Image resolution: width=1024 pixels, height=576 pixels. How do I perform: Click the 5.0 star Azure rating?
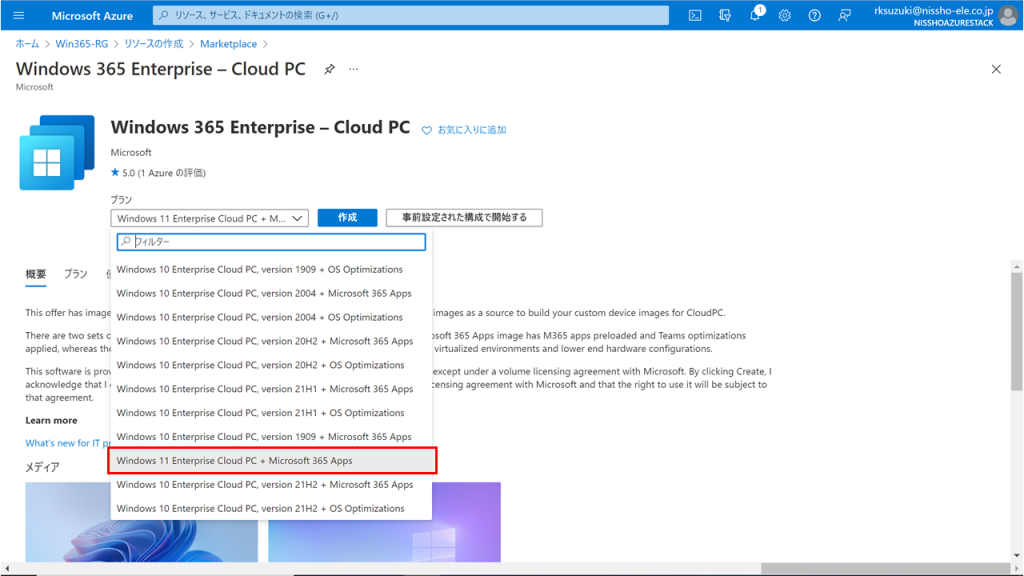coord(158,173)
